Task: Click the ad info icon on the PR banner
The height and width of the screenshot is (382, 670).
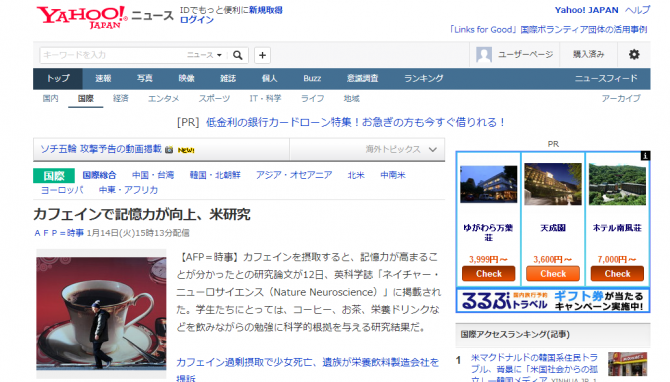Action: pos(645,156)
